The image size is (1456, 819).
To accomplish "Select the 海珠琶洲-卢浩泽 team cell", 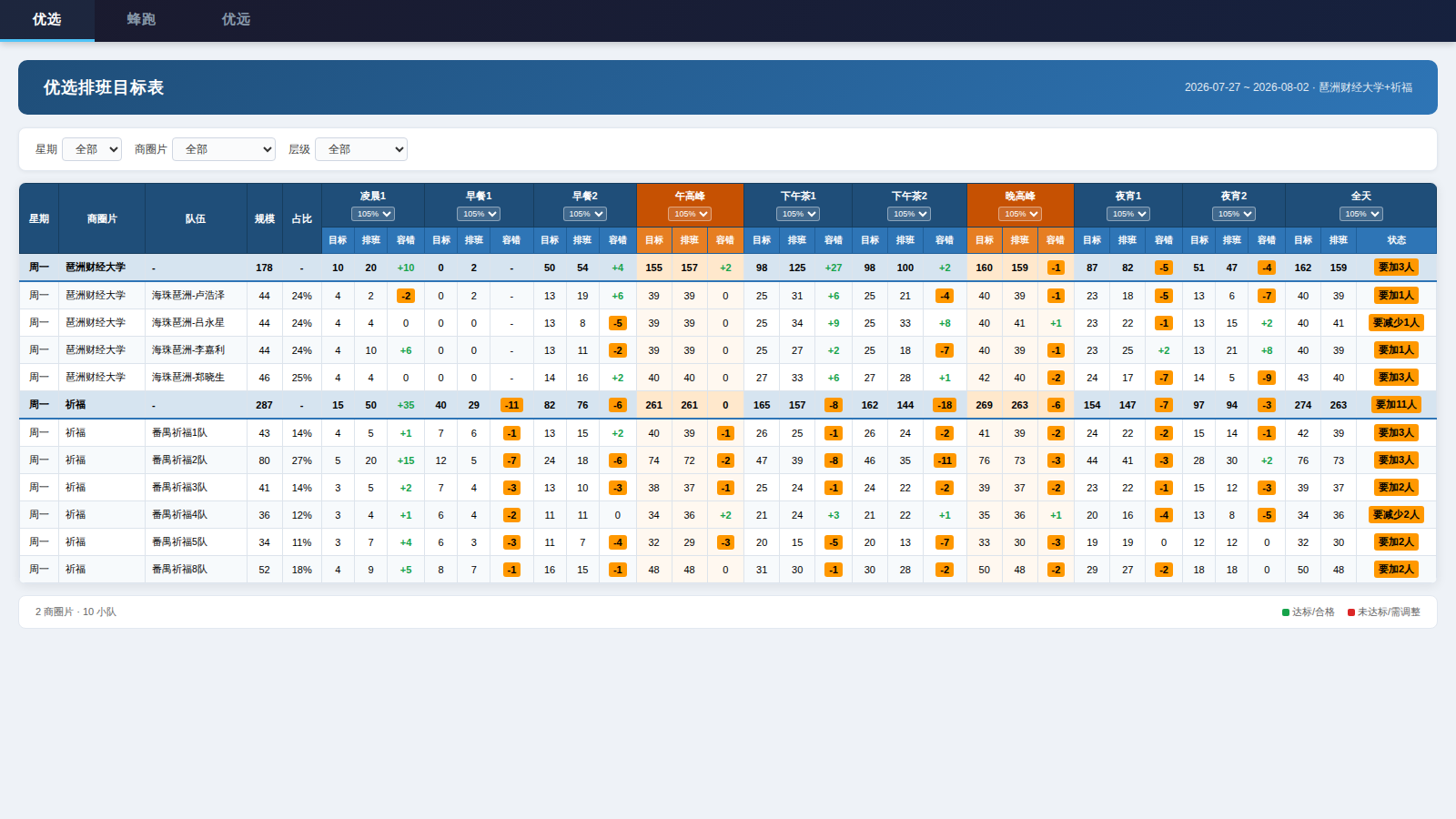I will 196,296.
